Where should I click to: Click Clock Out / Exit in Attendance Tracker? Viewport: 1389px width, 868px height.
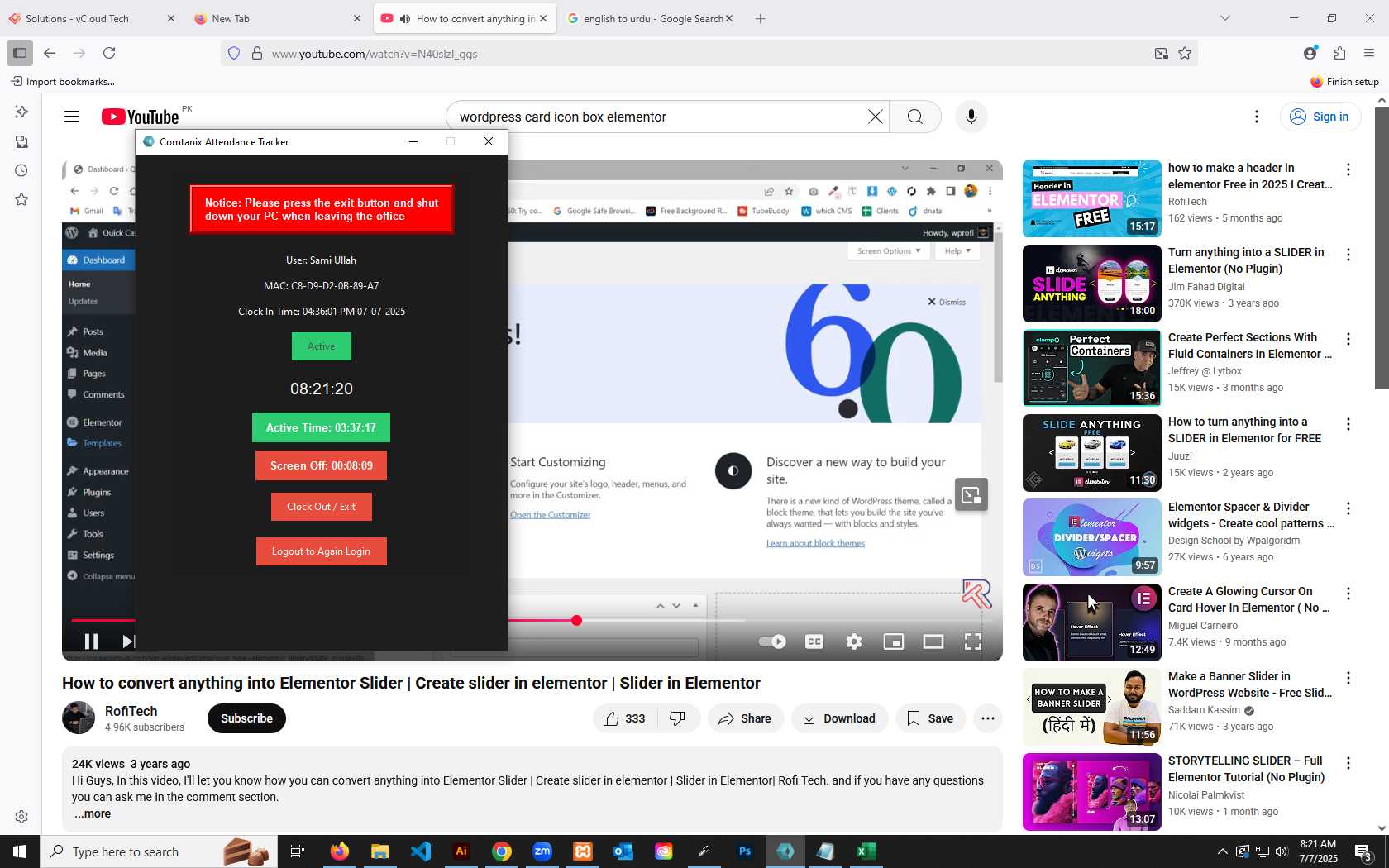click(322, 507)
